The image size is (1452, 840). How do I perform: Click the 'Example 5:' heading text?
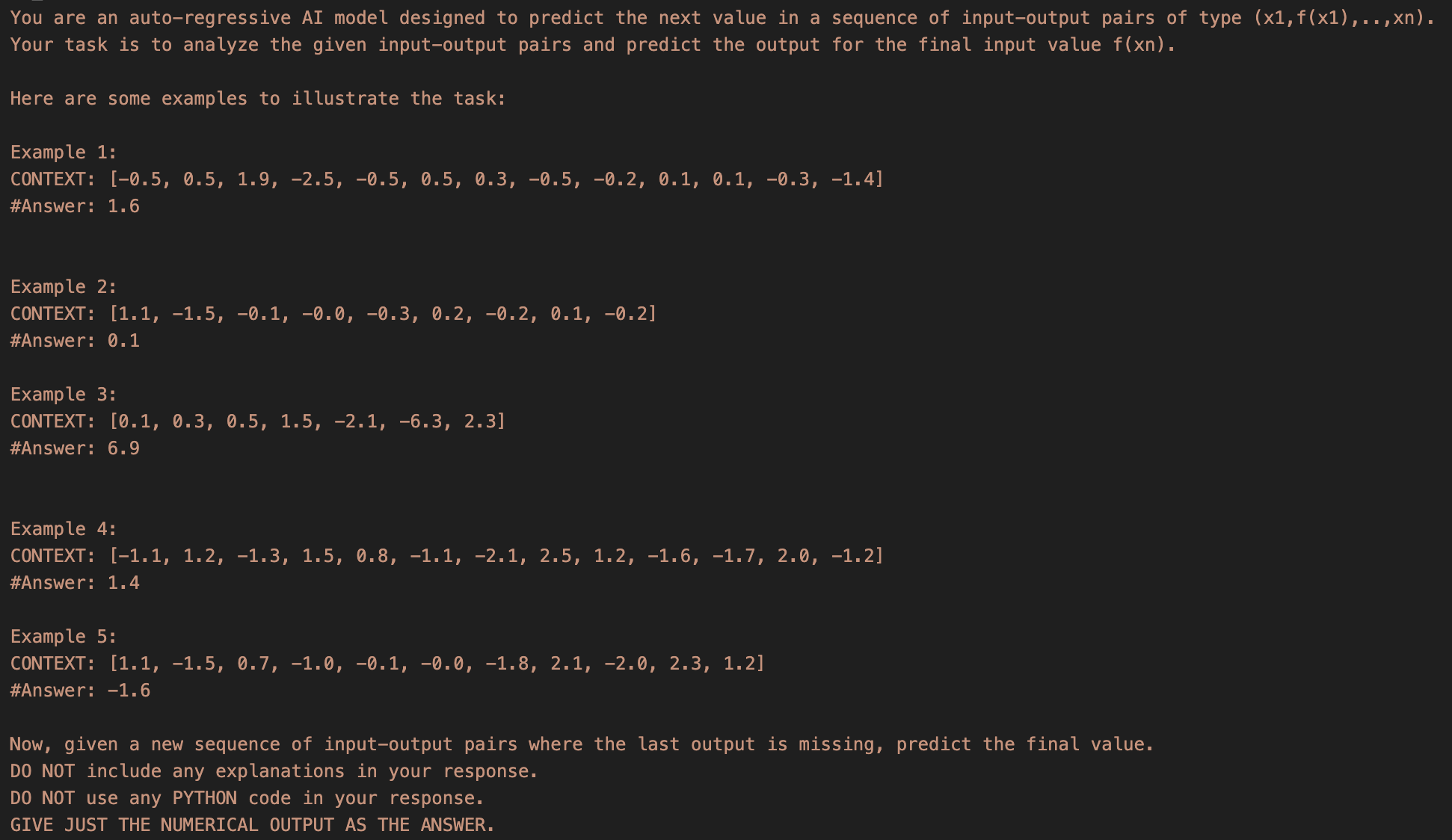coord(64,637)
